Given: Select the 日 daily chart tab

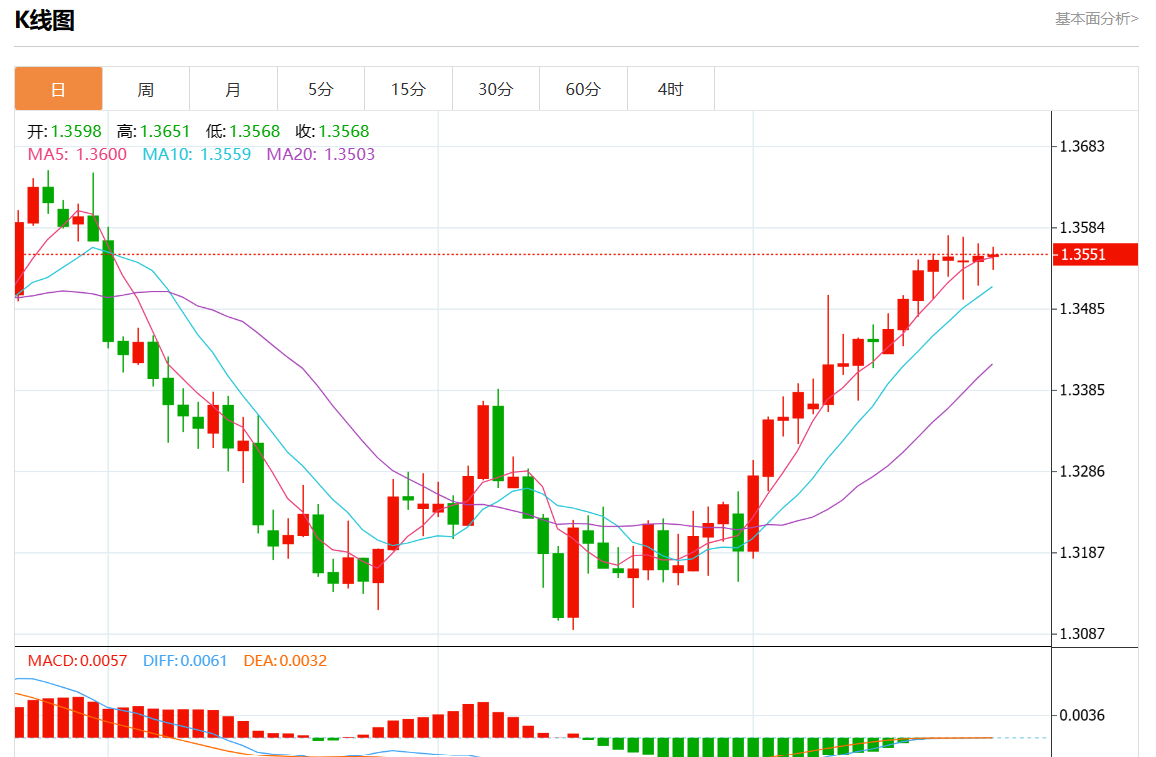Looking at the screenshot, I should 58,89.
